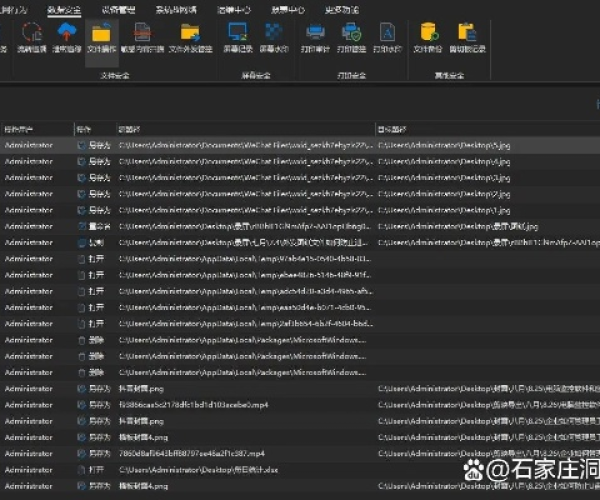Select the first 删除 row for Packages path

300,340
